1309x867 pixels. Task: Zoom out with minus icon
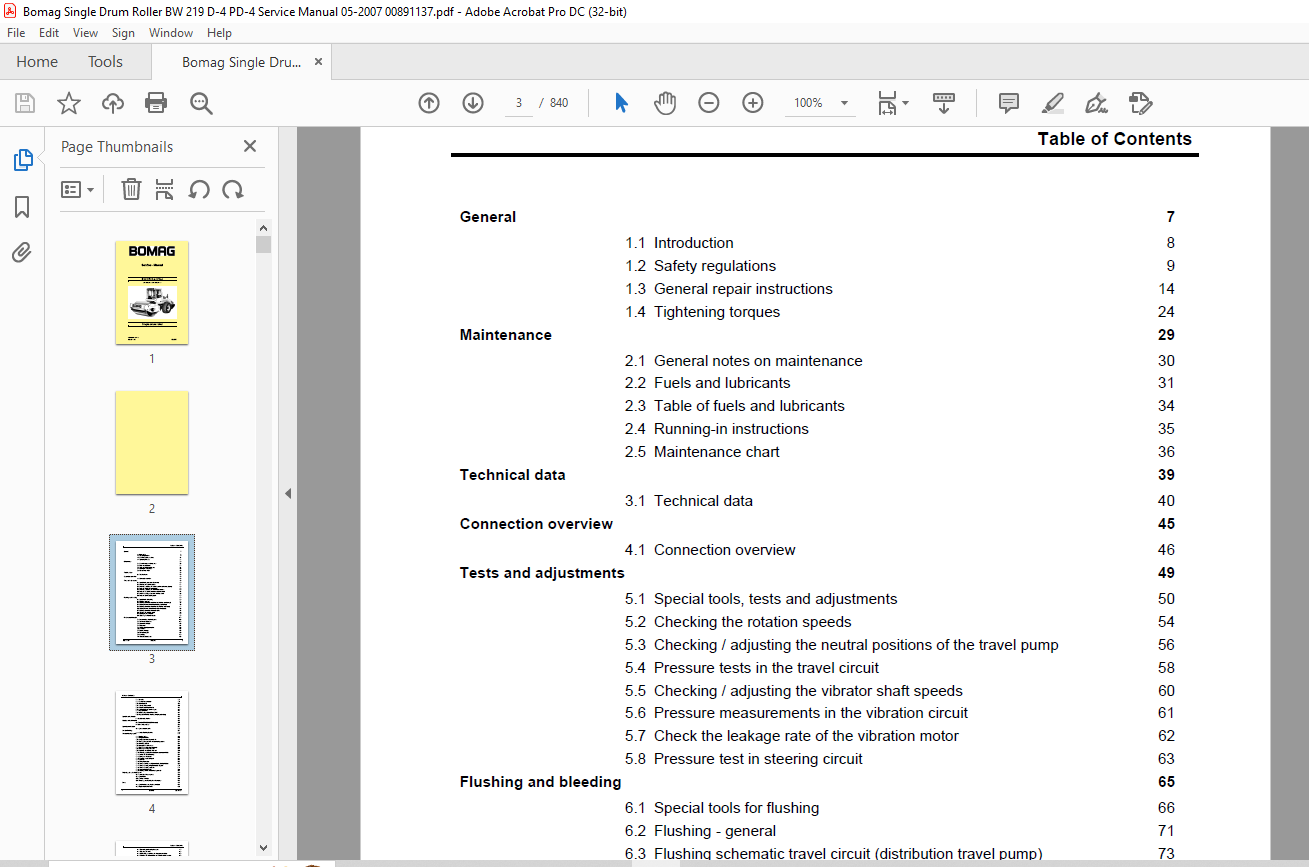709,103
